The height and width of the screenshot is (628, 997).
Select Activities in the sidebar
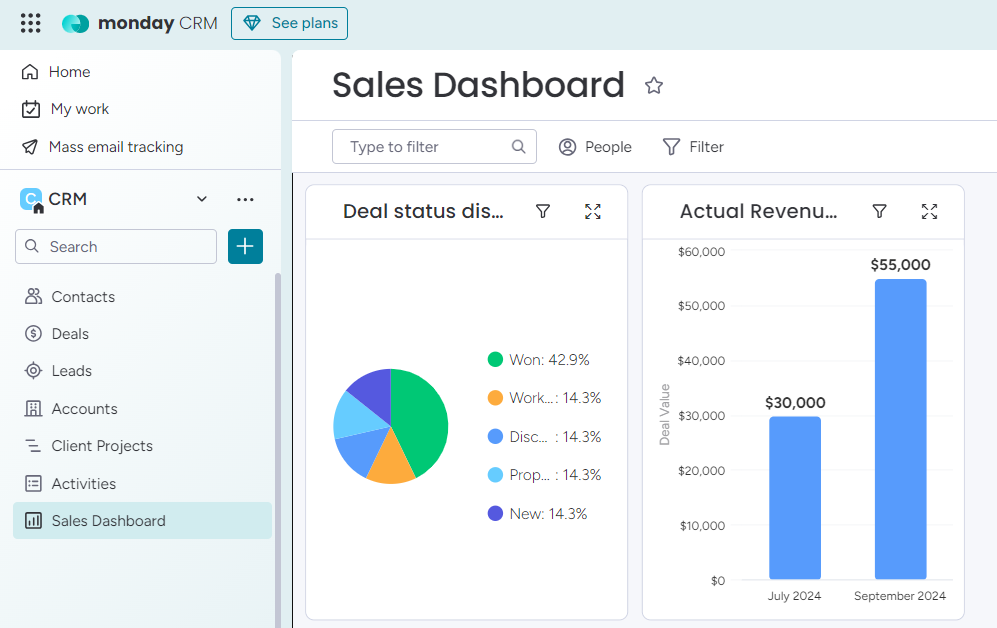coord(84,483)
